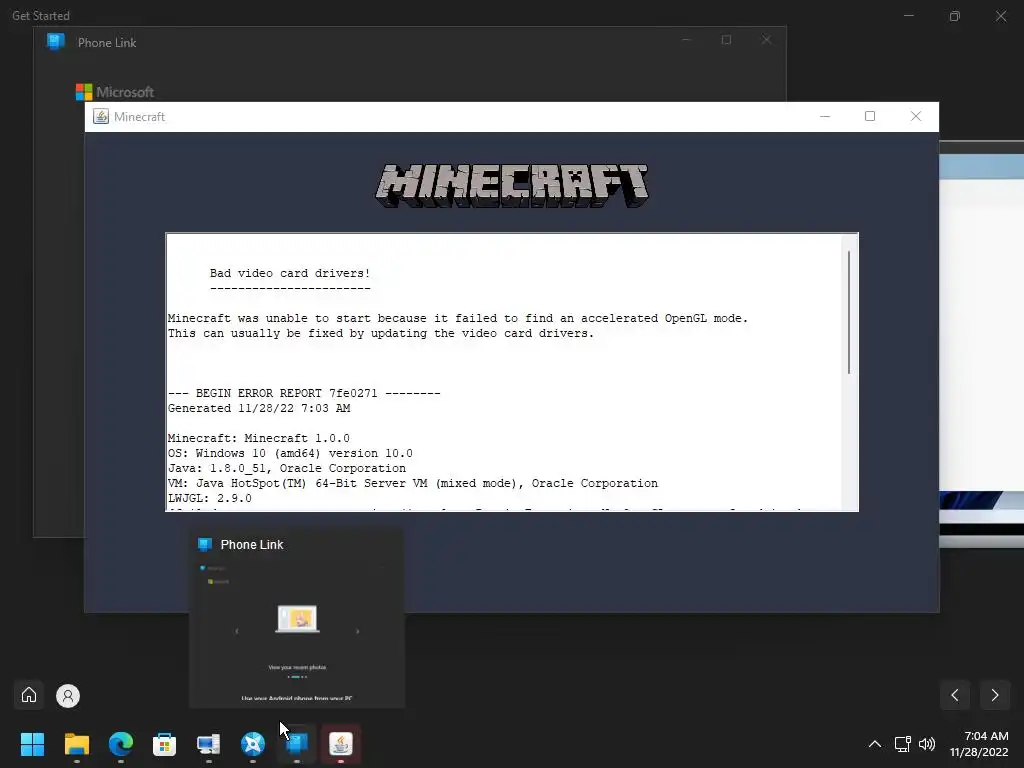Switch to Phone Link on the taskbar
Screen dimensions: 1024x768
[297, 744]
